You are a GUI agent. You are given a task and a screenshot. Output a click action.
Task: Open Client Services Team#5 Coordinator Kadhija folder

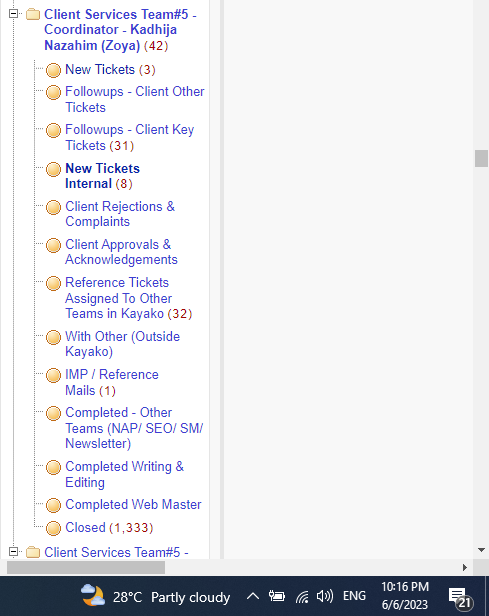pos(120,30)
